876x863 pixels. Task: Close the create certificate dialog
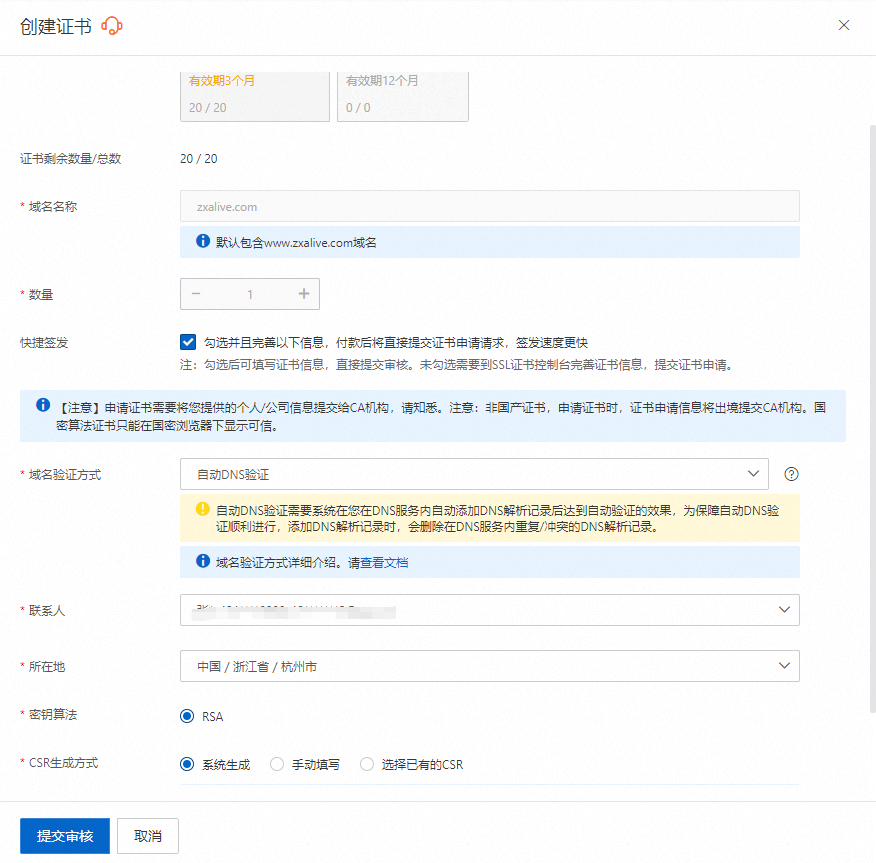pos(844,25)
